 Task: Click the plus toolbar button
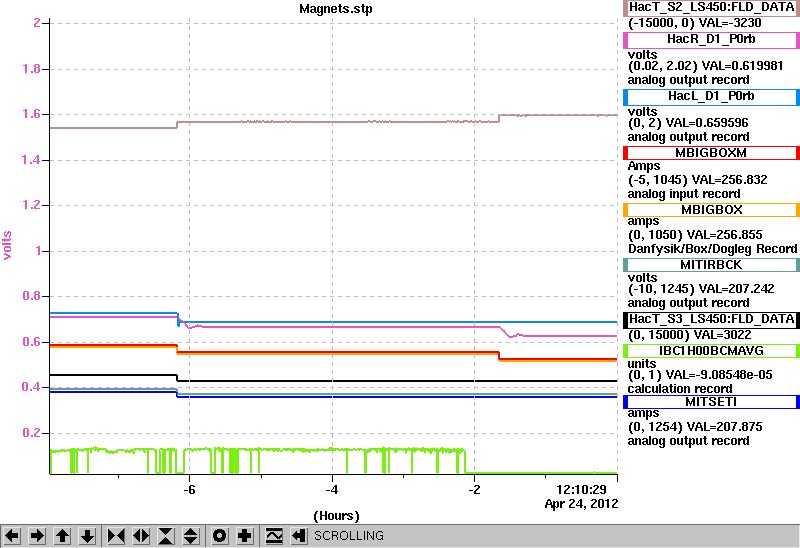245,536
